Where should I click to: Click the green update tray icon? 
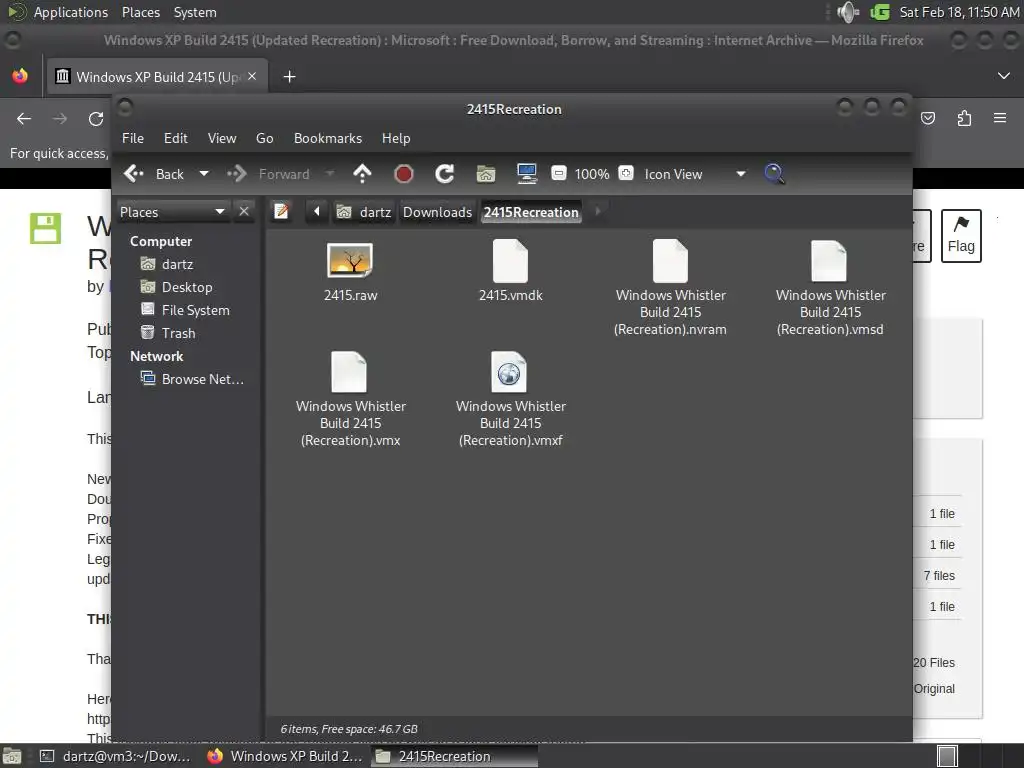[880, 12]
